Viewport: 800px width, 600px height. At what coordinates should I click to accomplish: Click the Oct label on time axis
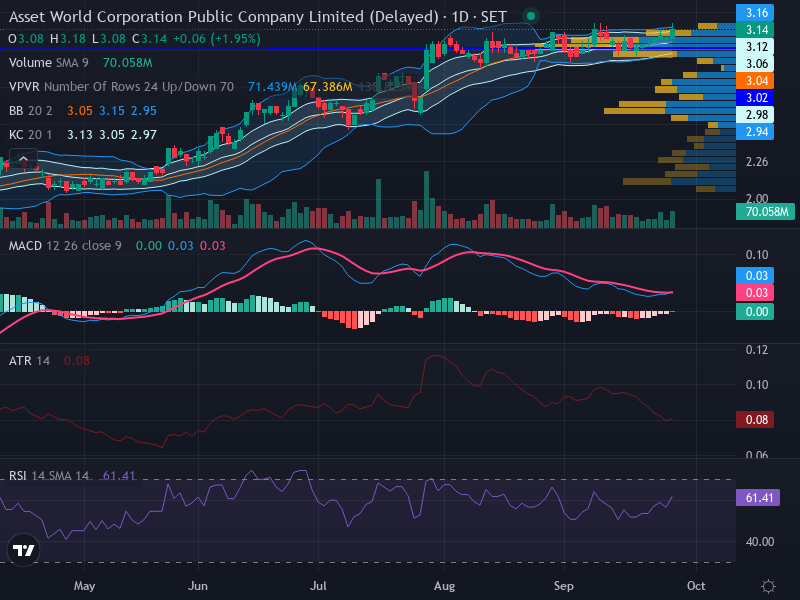[x=696, y=586]
